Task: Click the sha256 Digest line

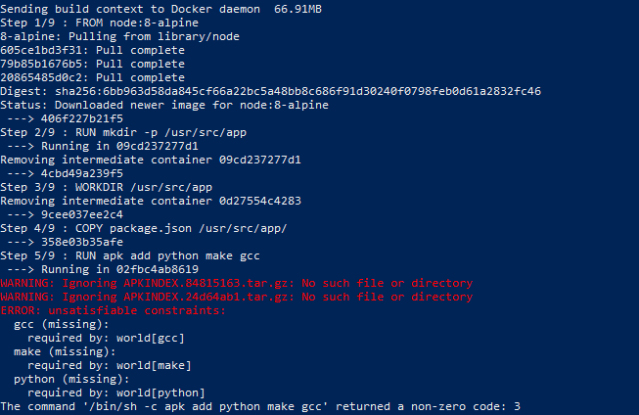Action: [270, 91]
